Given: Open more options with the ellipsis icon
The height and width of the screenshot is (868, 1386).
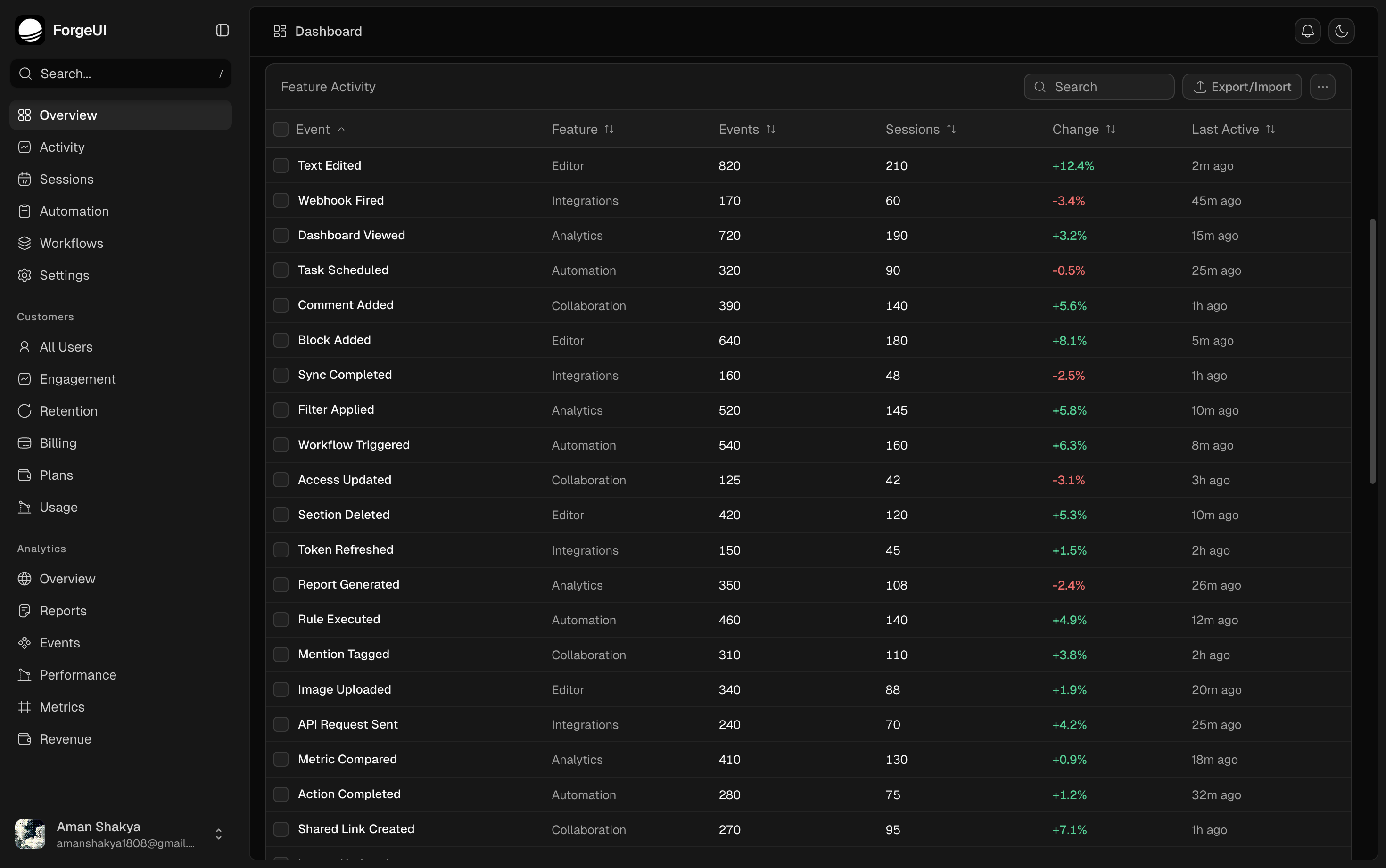Looking at the screenshot, I should tap(1323, 86).
